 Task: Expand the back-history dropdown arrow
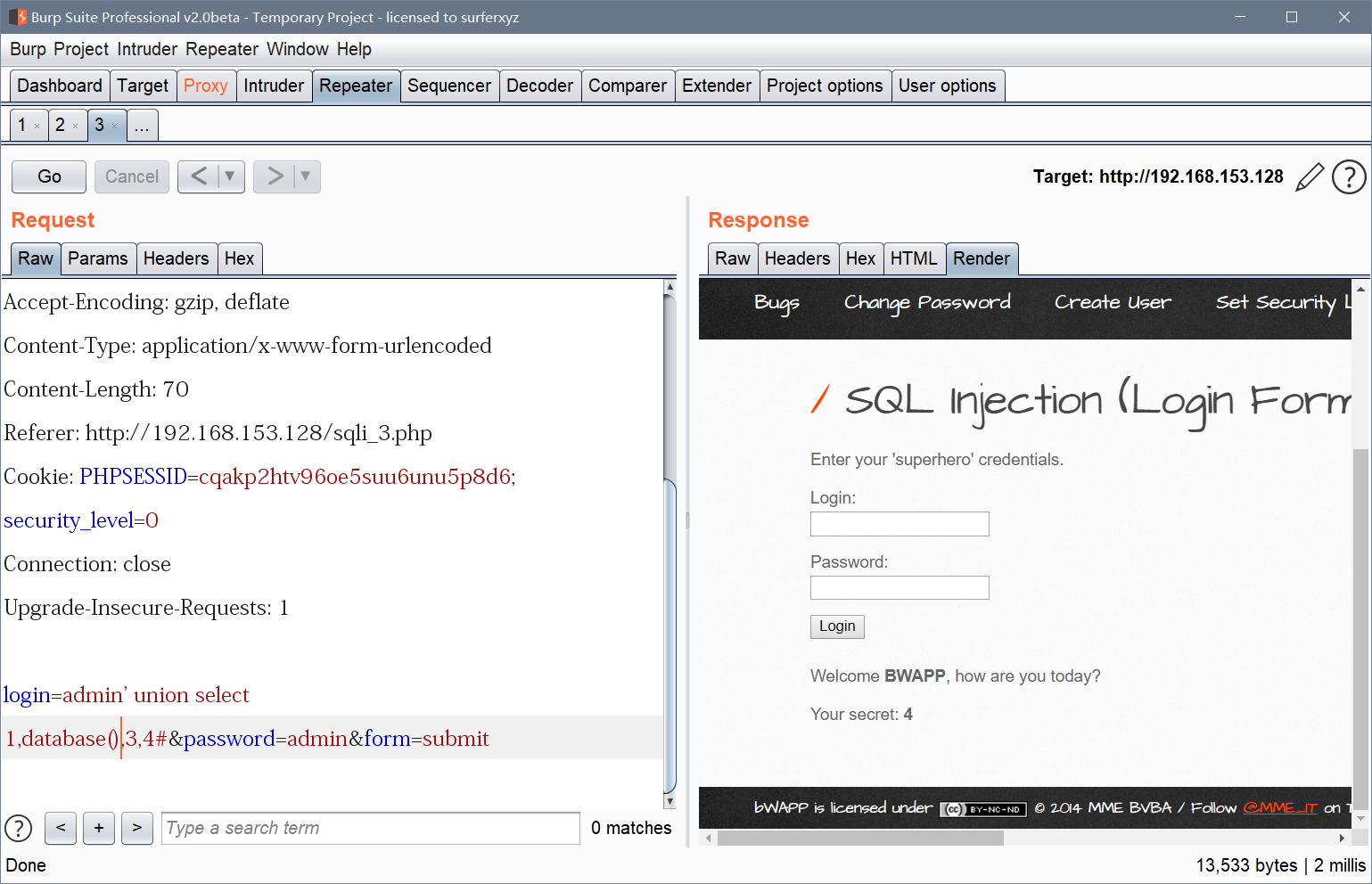coord(230,176)
